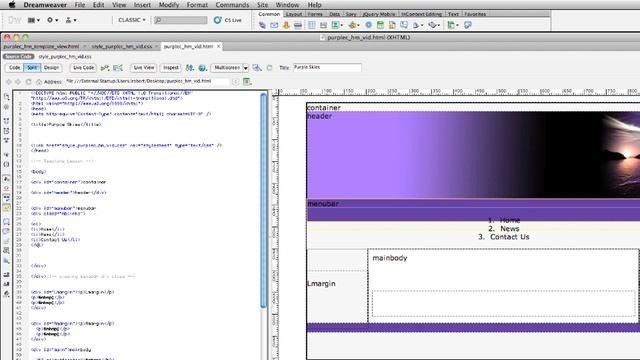Viewport: 640px width, 360px height.
Task: Insert a Table from the Common bar
Action: (x=312, y=25)
